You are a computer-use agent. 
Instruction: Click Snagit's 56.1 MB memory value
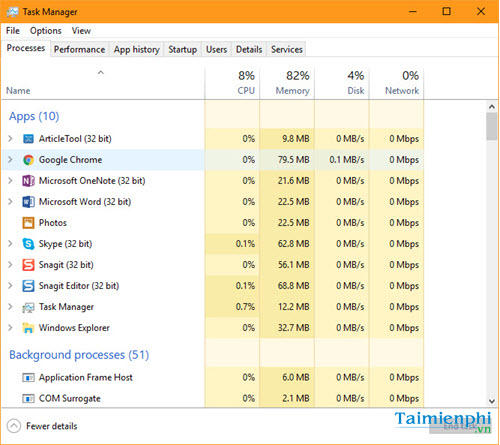click(x=294, y=265)
